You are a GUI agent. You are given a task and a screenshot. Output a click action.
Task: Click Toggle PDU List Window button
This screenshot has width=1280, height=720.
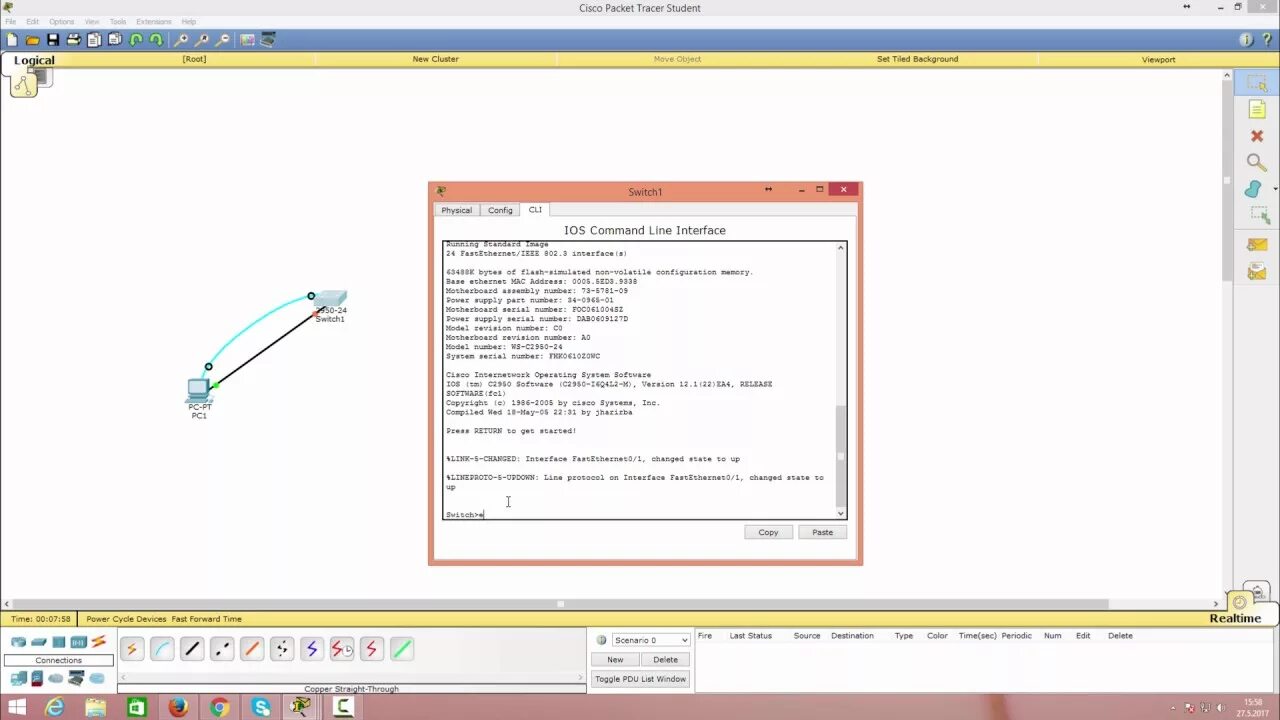tap(640, 679)
